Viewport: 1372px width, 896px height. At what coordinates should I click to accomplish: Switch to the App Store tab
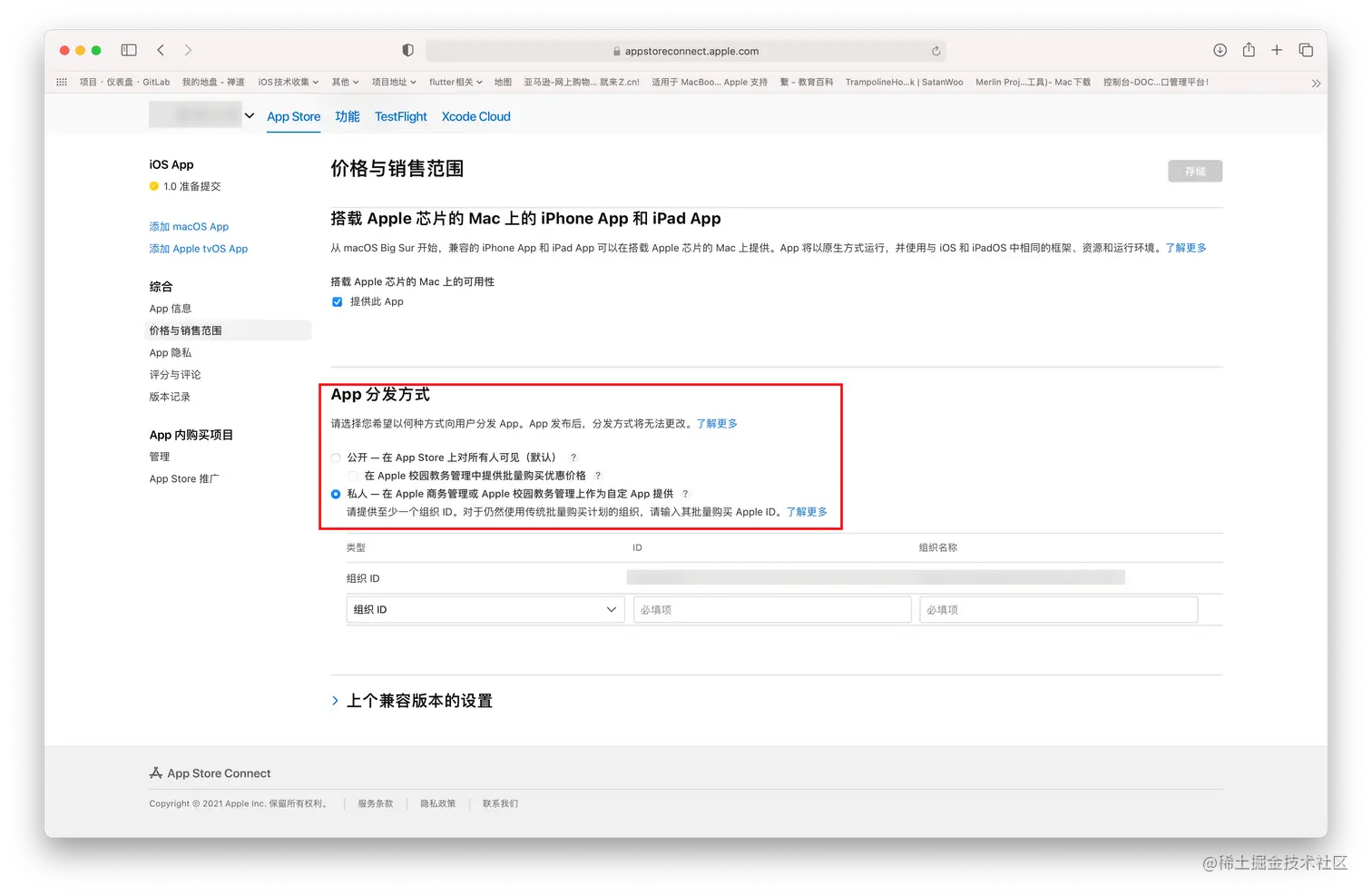click(x=293, y=116)
